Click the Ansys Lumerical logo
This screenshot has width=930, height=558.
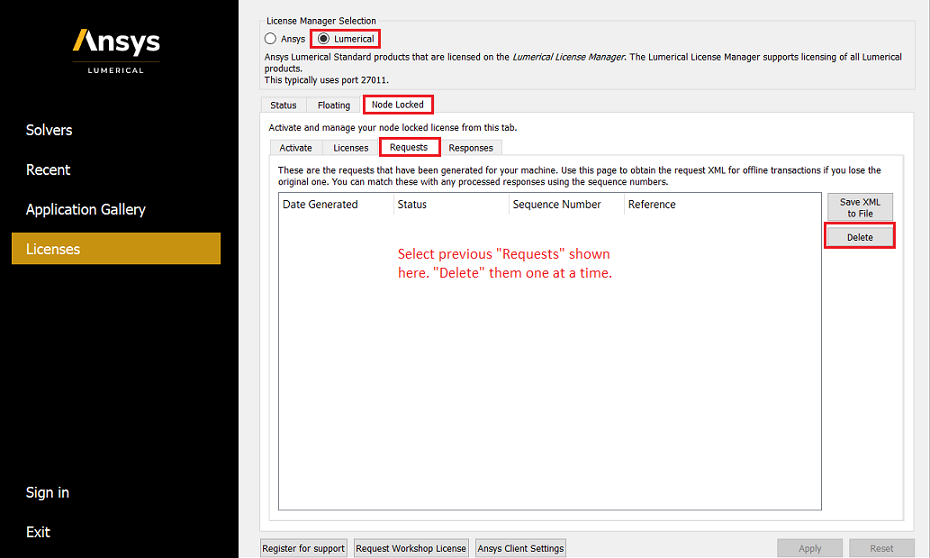(x=116, y=50)
